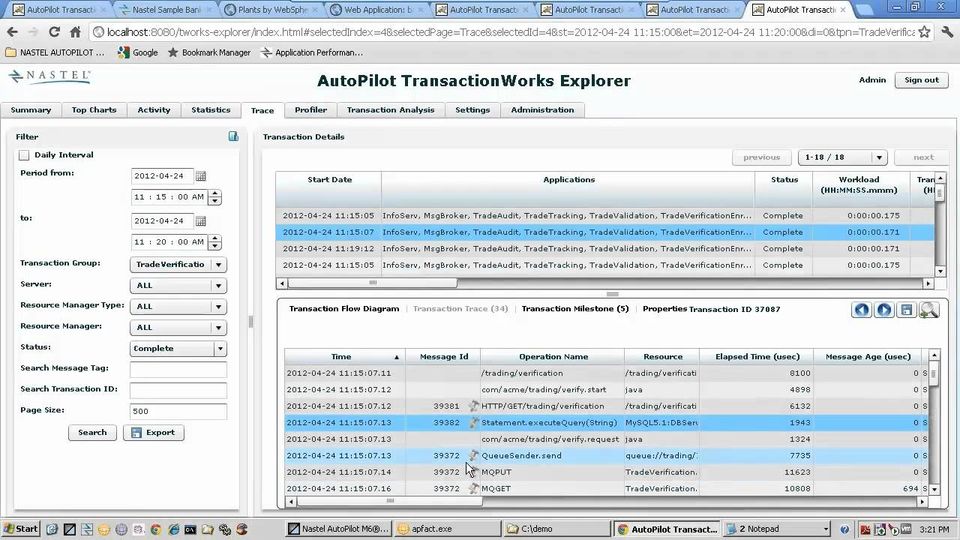The height and width of the screenshot is (540, 960).
Task: Click the Search Transaction ID field
Action: click(x=178, y=390)
